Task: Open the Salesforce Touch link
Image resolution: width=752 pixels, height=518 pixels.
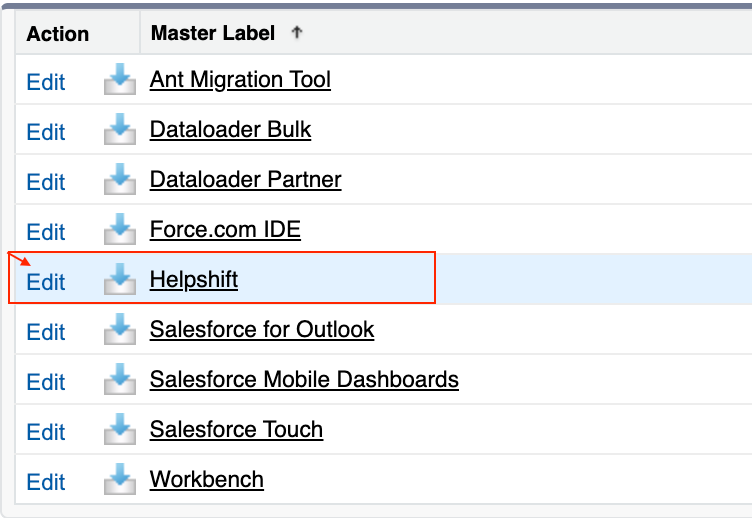Action: pos(236,429)
